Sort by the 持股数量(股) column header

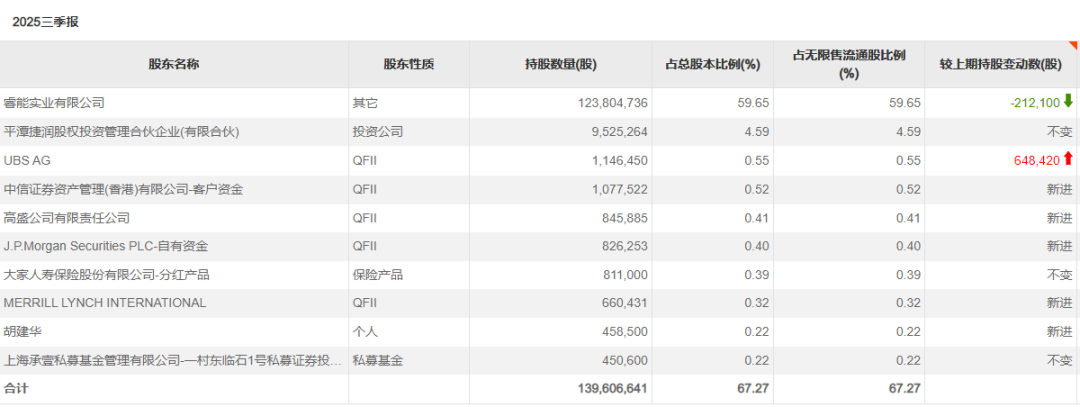coord(560,64)
